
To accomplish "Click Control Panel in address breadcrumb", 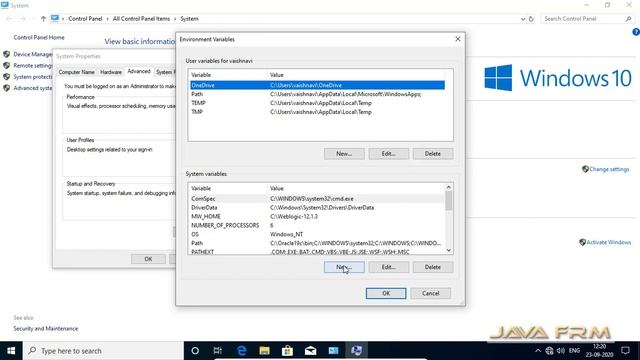I will [85, 19].
